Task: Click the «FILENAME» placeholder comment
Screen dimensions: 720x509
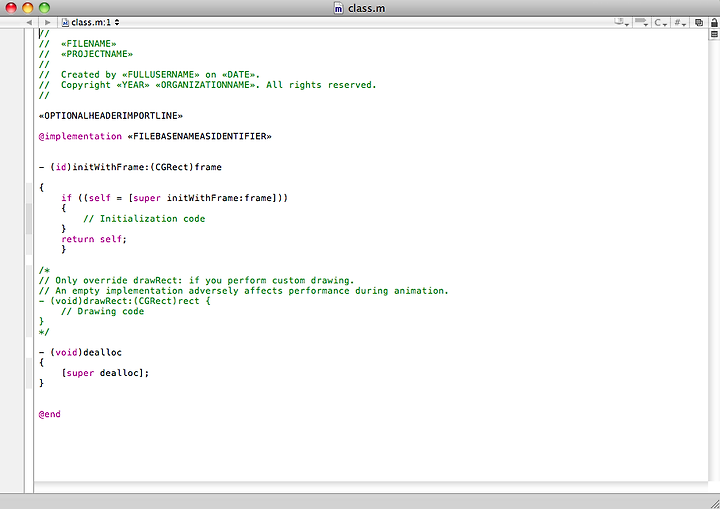Action: pyautogui.click(x=89, y=44)
